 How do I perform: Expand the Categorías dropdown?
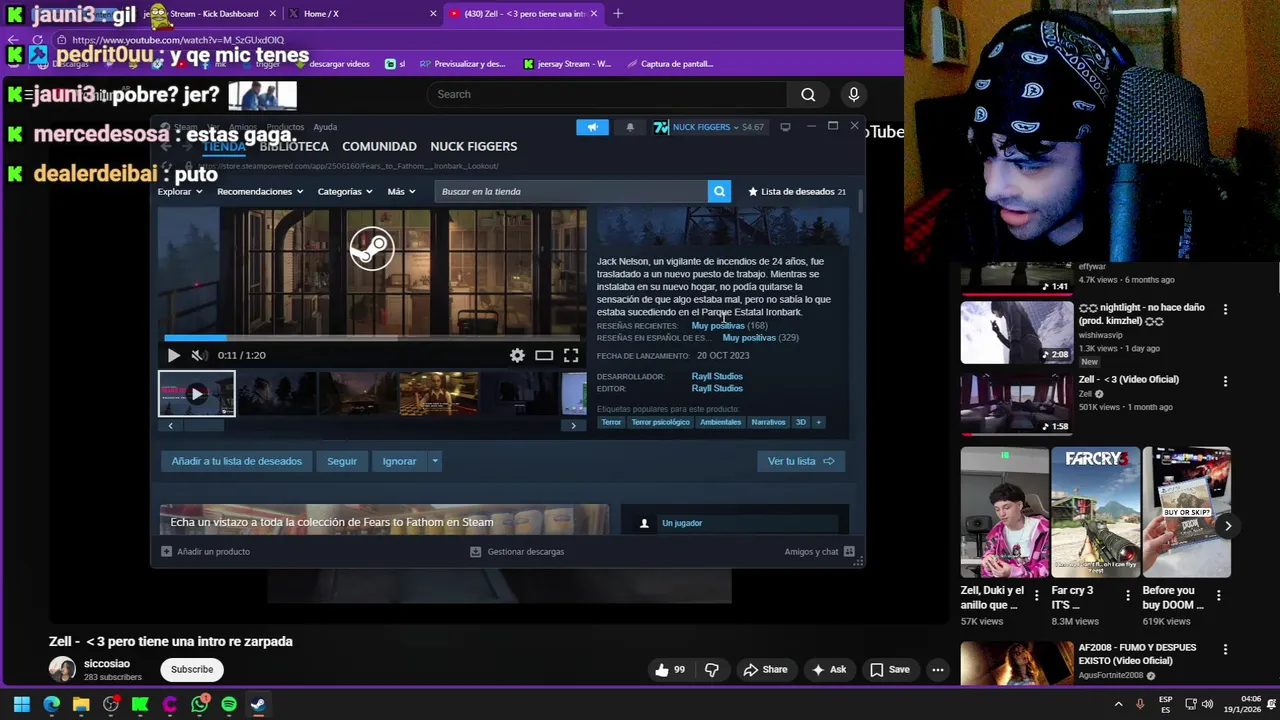(x=345, y=191)
